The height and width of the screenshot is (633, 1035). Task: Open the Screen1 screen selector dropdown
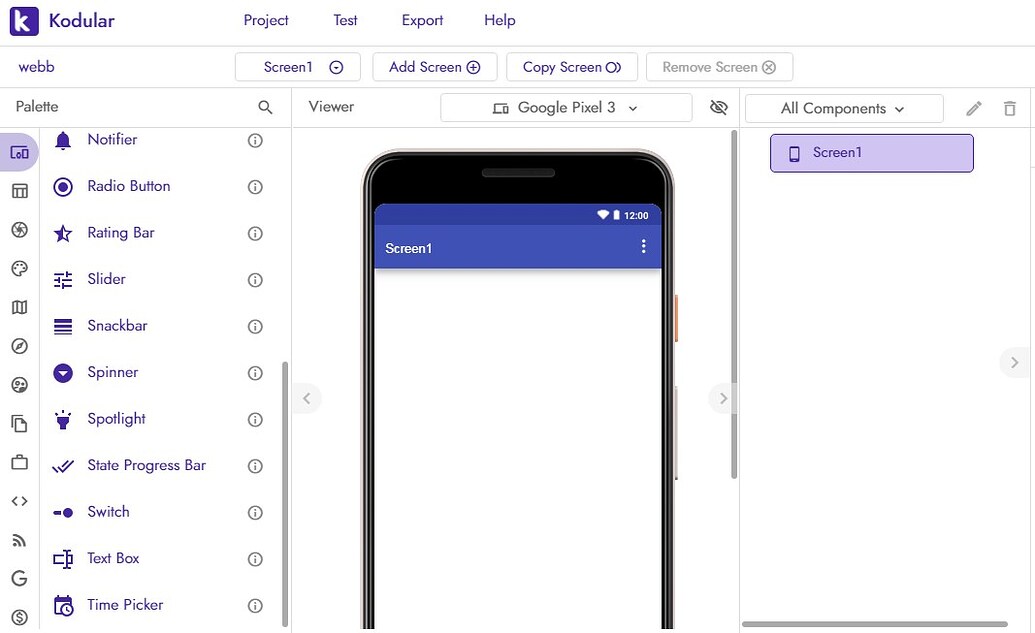[298, 67]
